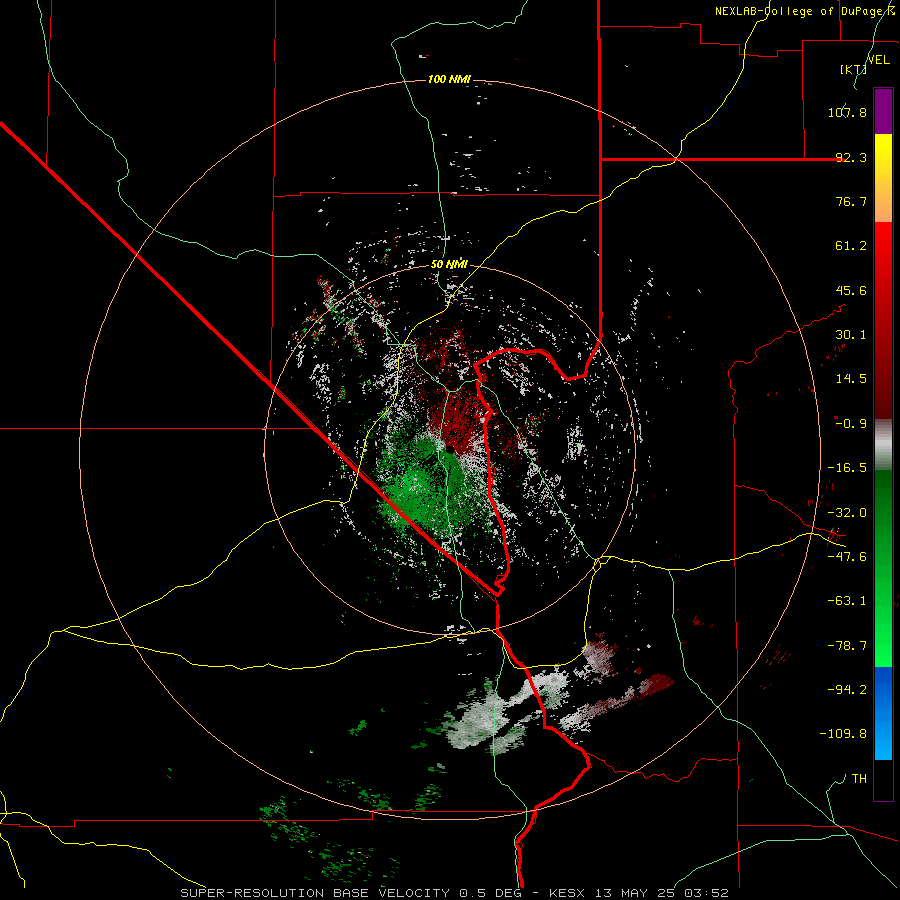Click the 76.7 legend value
900x900 pixels.
(851, 201)
